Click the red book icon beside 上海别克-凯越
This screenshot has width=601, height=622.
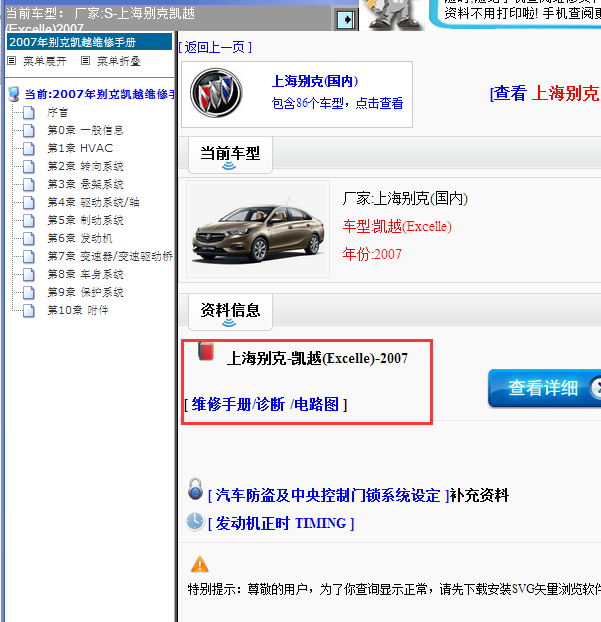(206, 351)
